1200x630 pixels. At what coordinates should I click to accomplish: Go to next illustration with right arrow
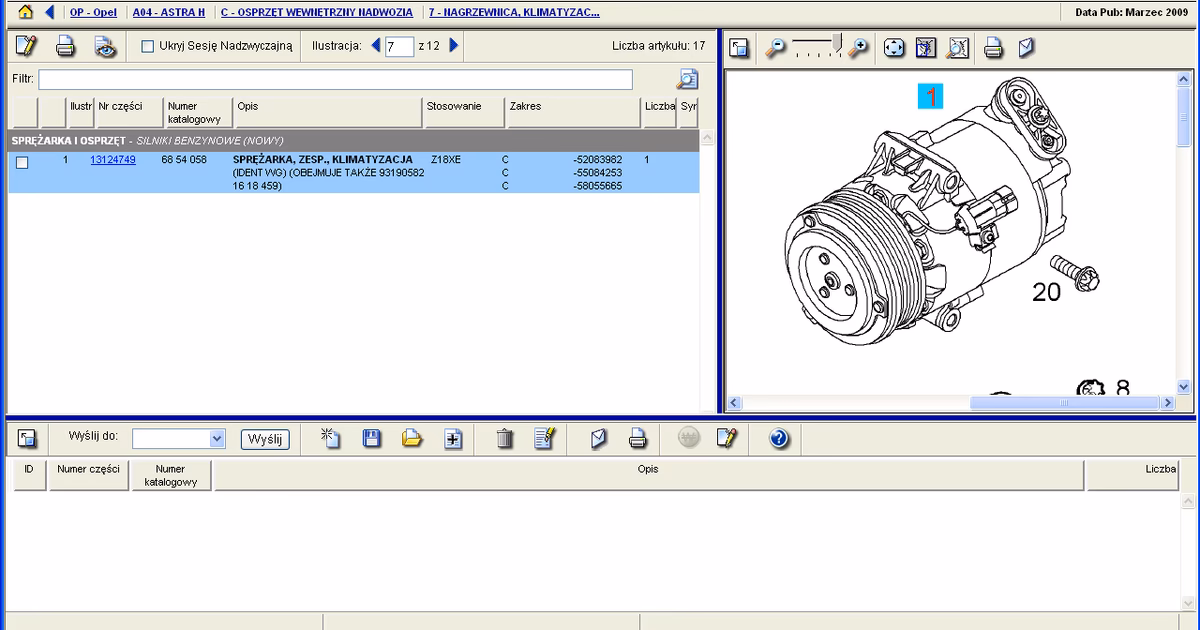[454, 46]
